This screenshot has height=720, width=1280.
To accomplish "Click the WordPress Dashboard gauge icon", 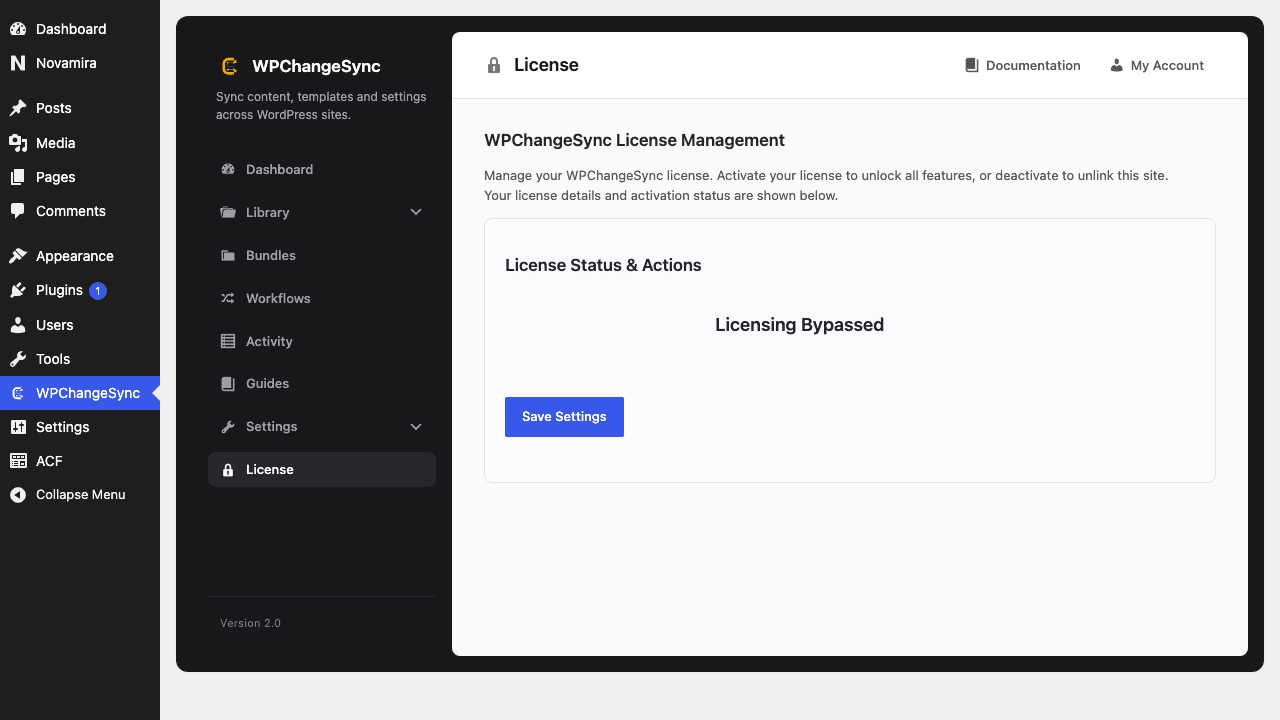I will pos(18,29).
